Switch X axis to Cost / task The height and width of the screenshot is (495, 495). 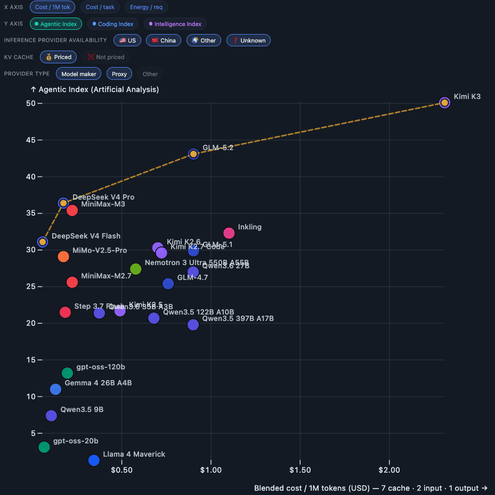click(100, 7)
